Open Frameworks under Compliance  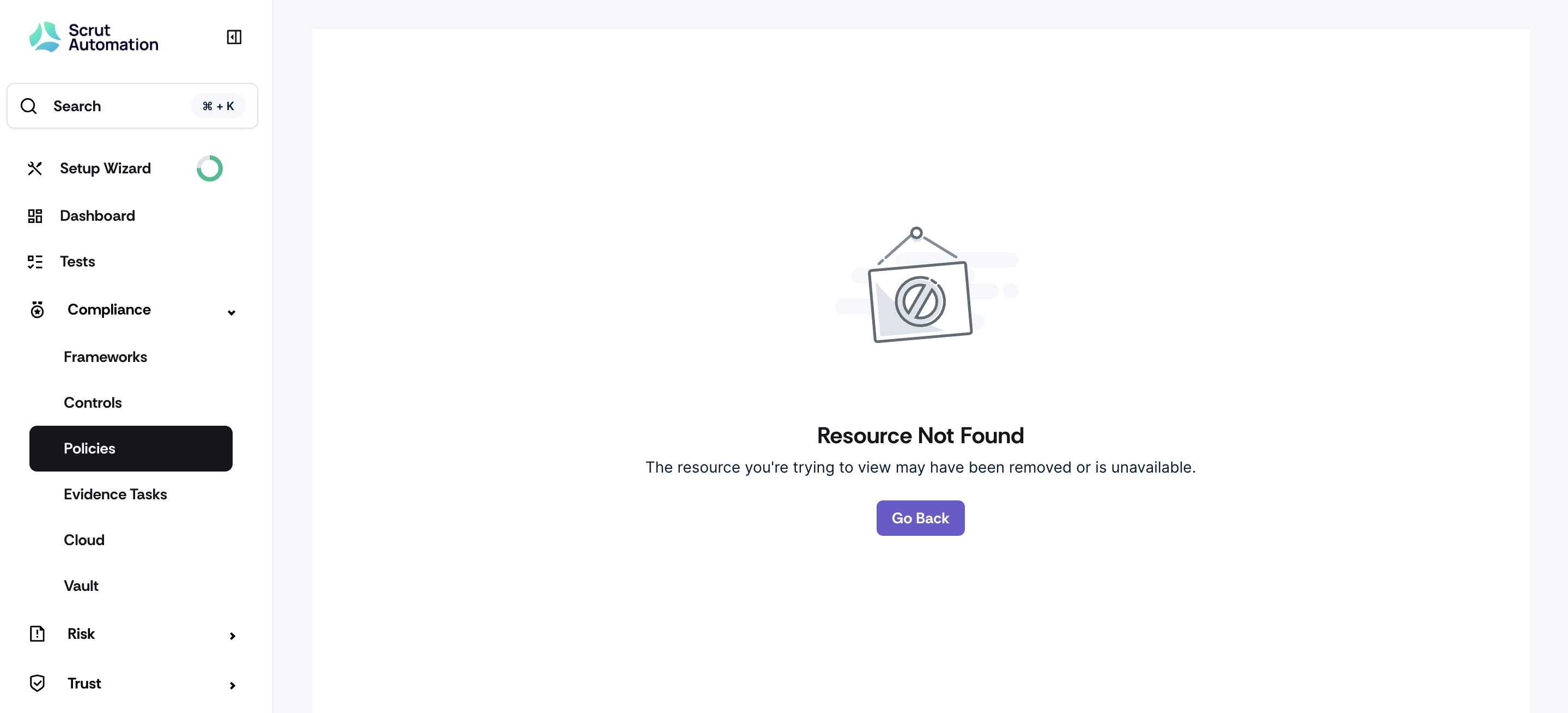pos(105,357)
